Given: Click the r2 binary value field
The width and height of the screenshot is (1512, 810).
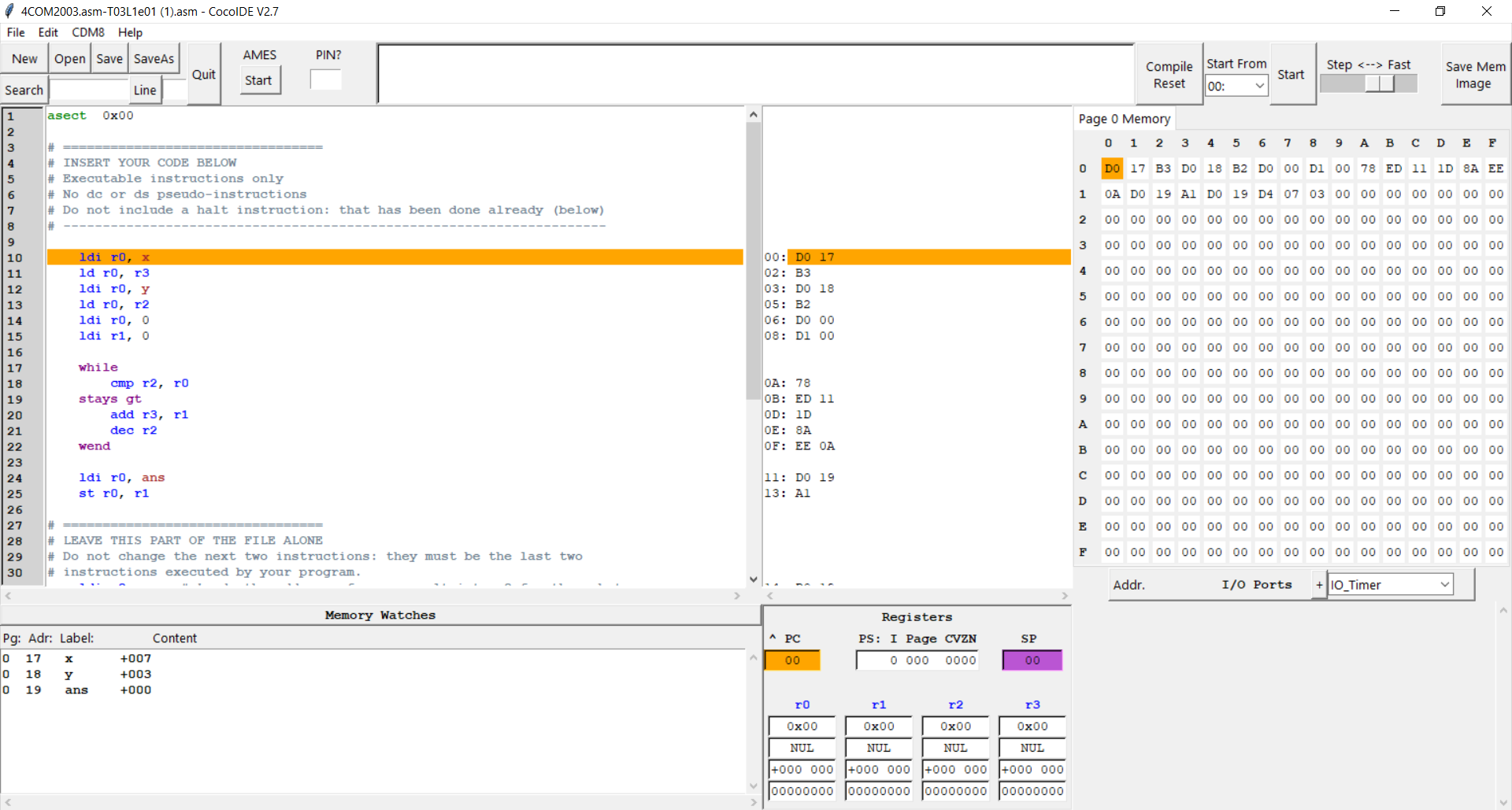Looking at the screenshot, I should point(955,791).
